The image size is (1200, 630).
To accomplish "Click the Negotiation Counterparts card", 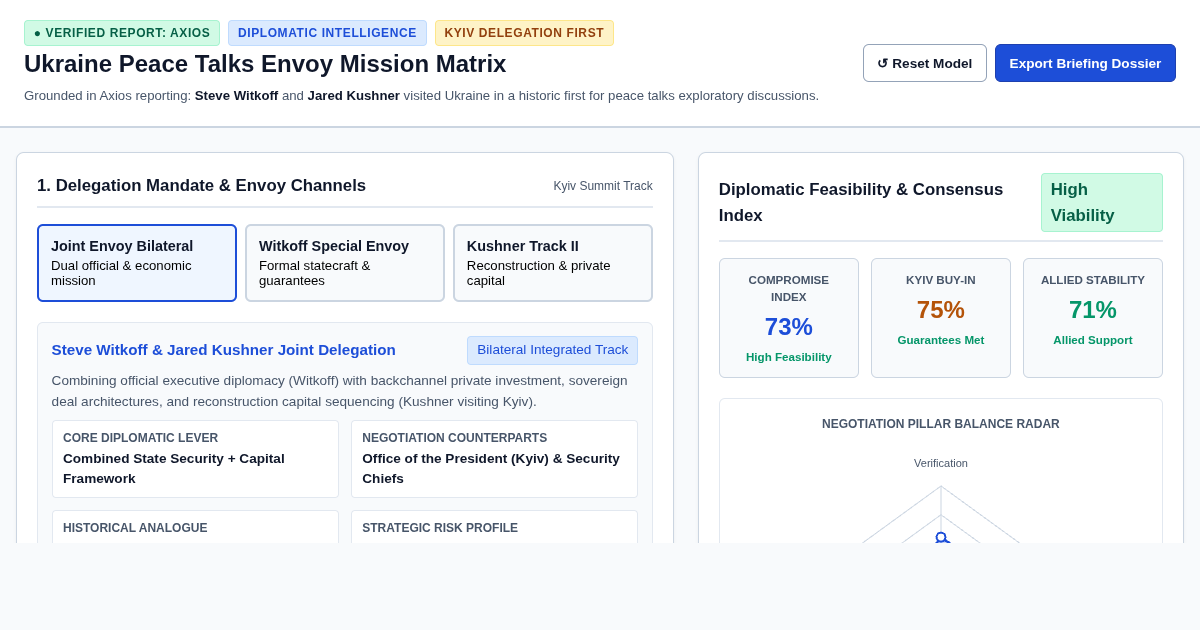I will click(494, 459).
